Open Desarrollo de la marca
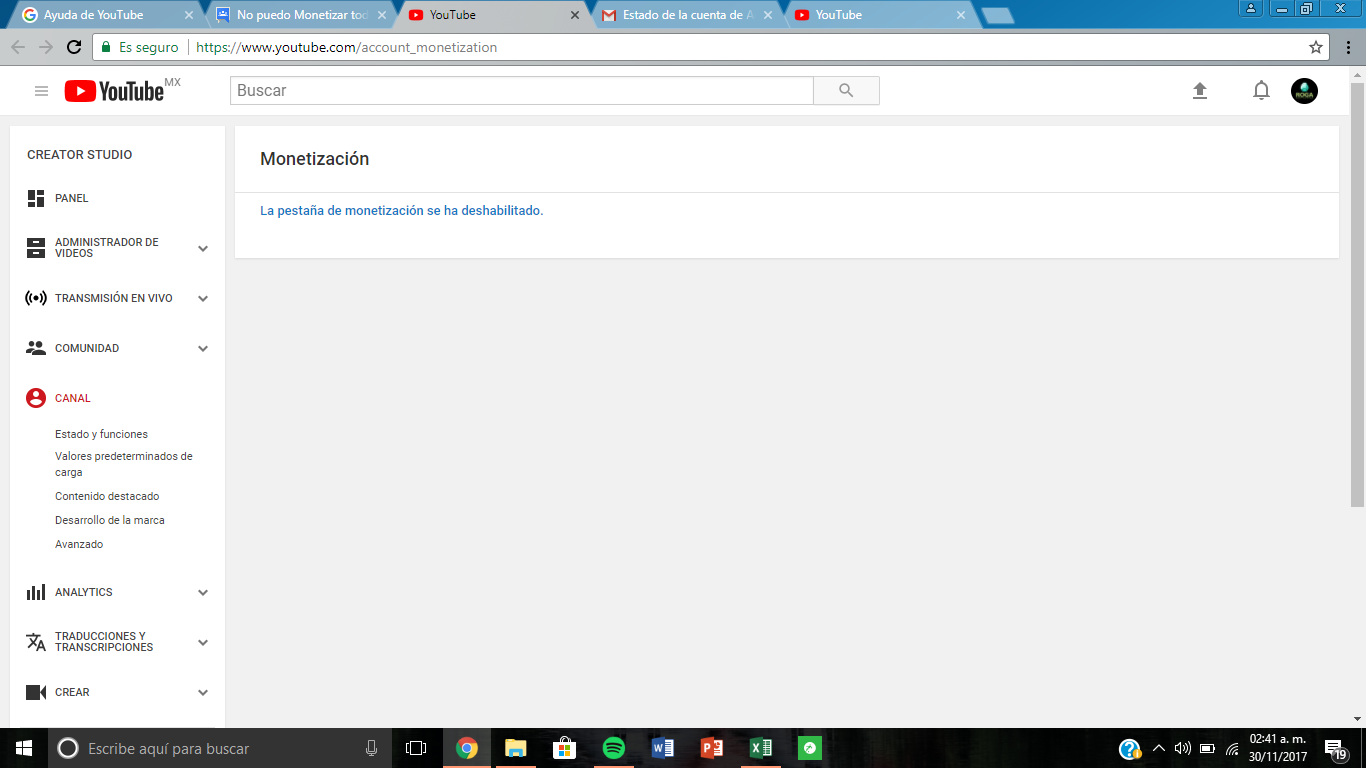Screen dimensions: 1366x768 click(110, 520)
